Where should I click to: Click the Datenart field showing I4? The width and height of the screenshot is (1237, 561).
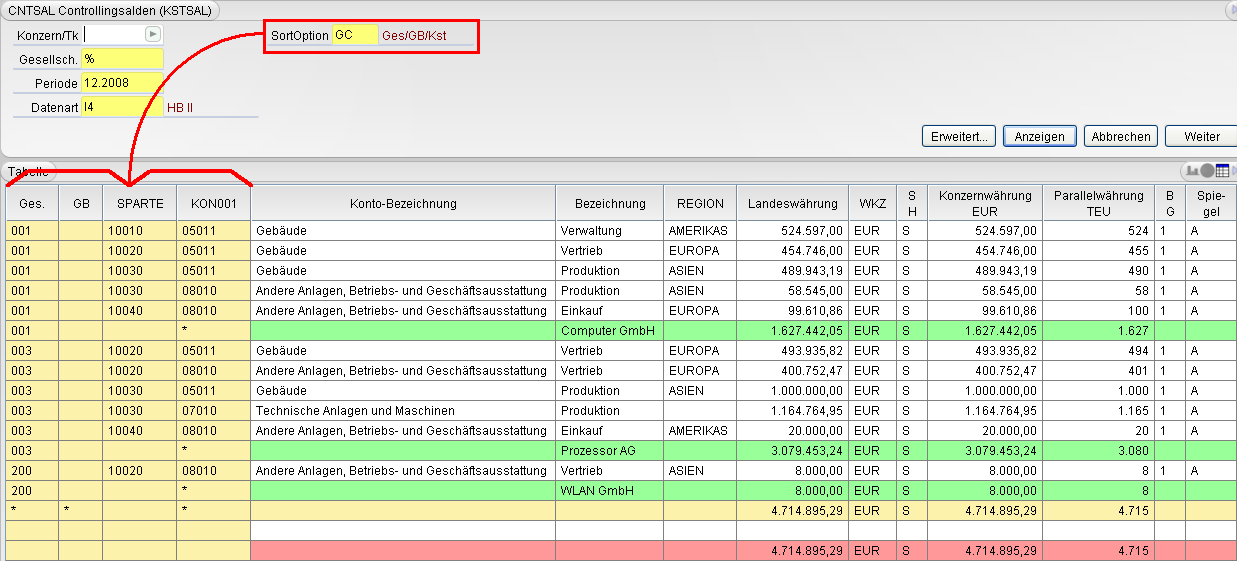(x=122, y=107)
